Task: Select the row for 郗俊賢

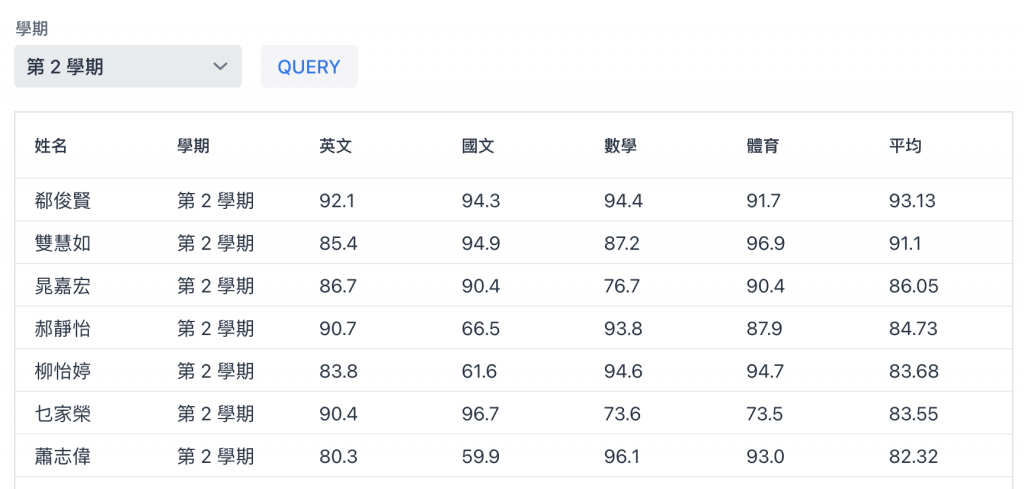Action: click(513, 200)
